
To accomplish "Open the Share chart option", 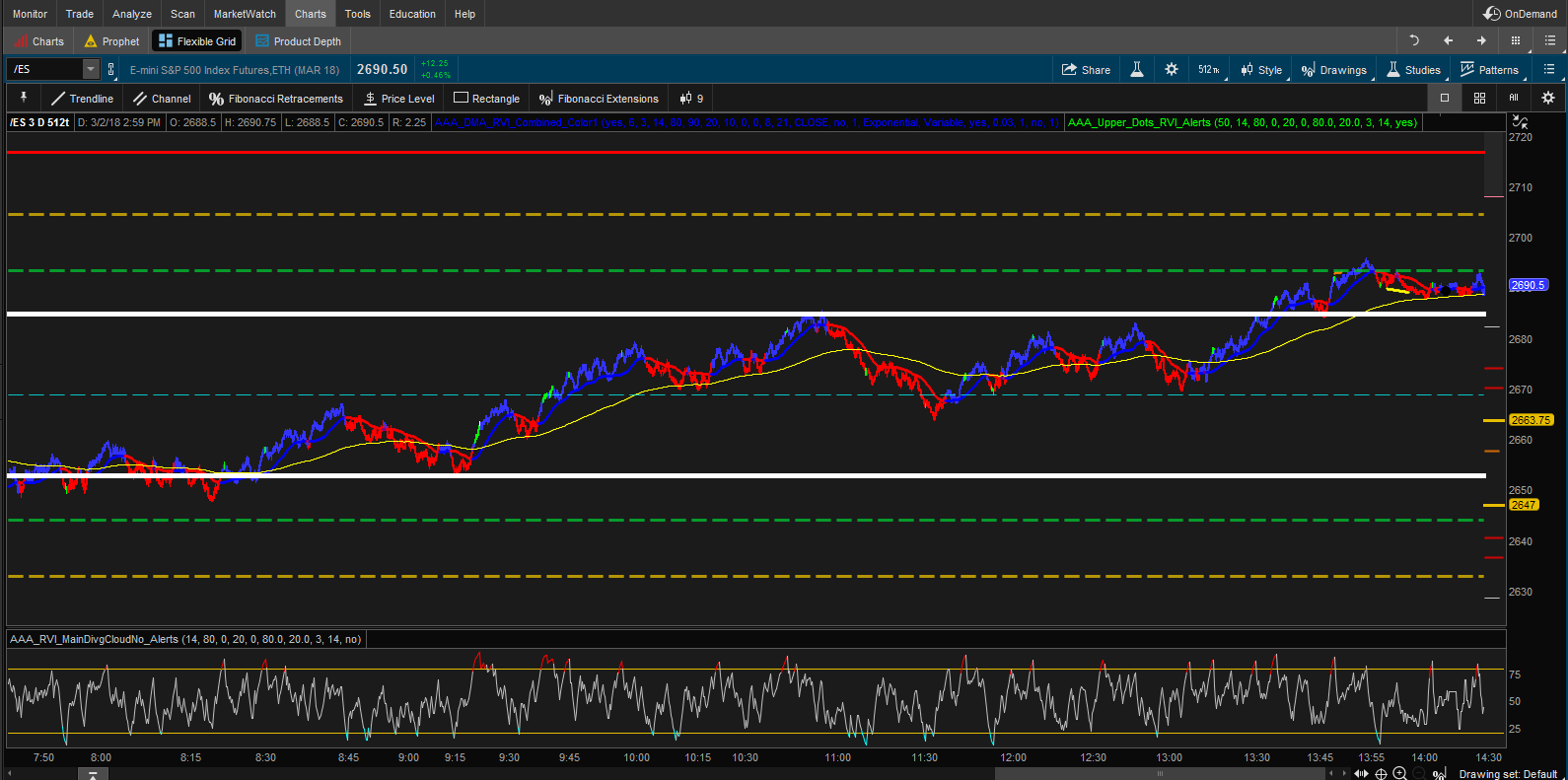I will [1086, 70].
